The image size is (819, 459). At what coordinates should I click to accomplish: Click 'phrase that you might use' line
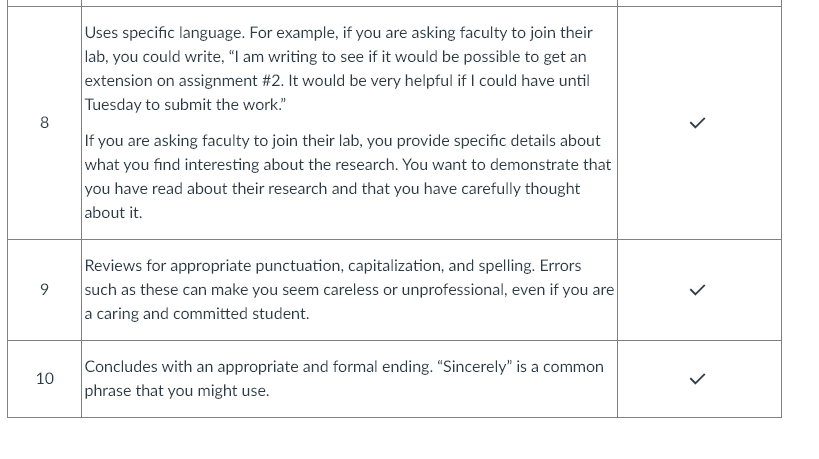(x=177, y=391)
